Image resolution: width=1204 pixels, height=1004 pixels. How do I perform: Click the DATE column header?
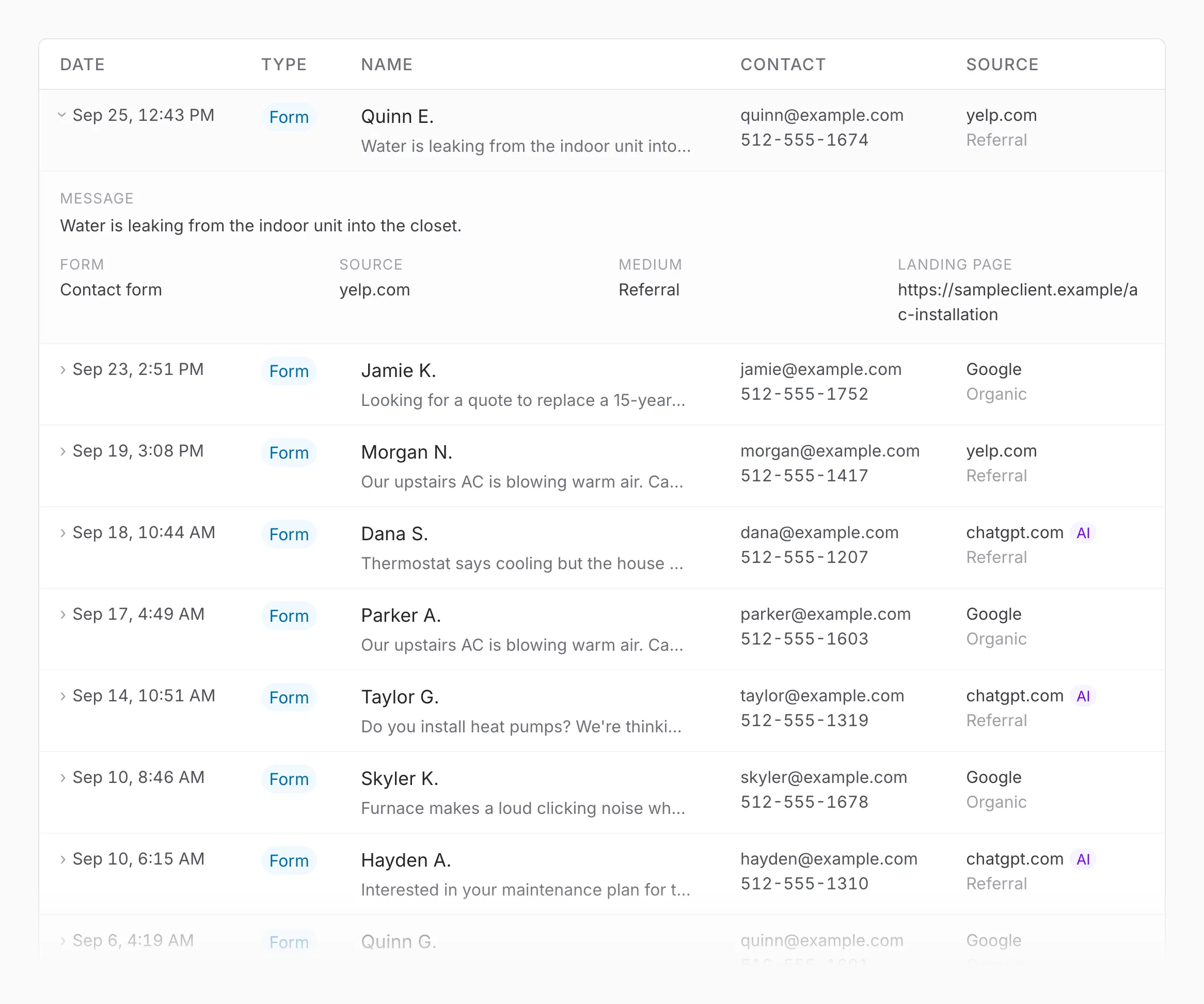[x=83, y=64]
